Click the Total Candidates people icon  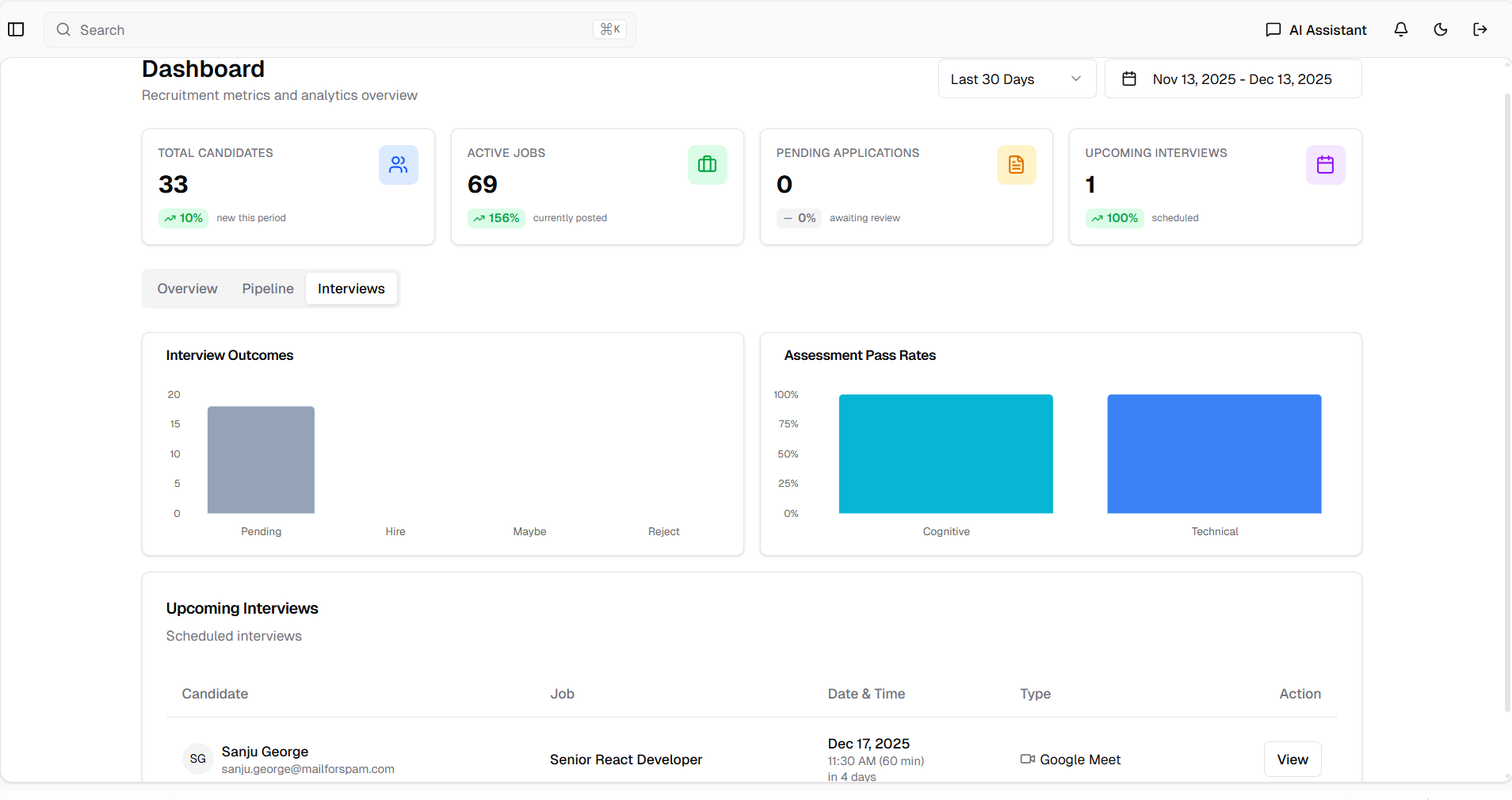(399, 165)
